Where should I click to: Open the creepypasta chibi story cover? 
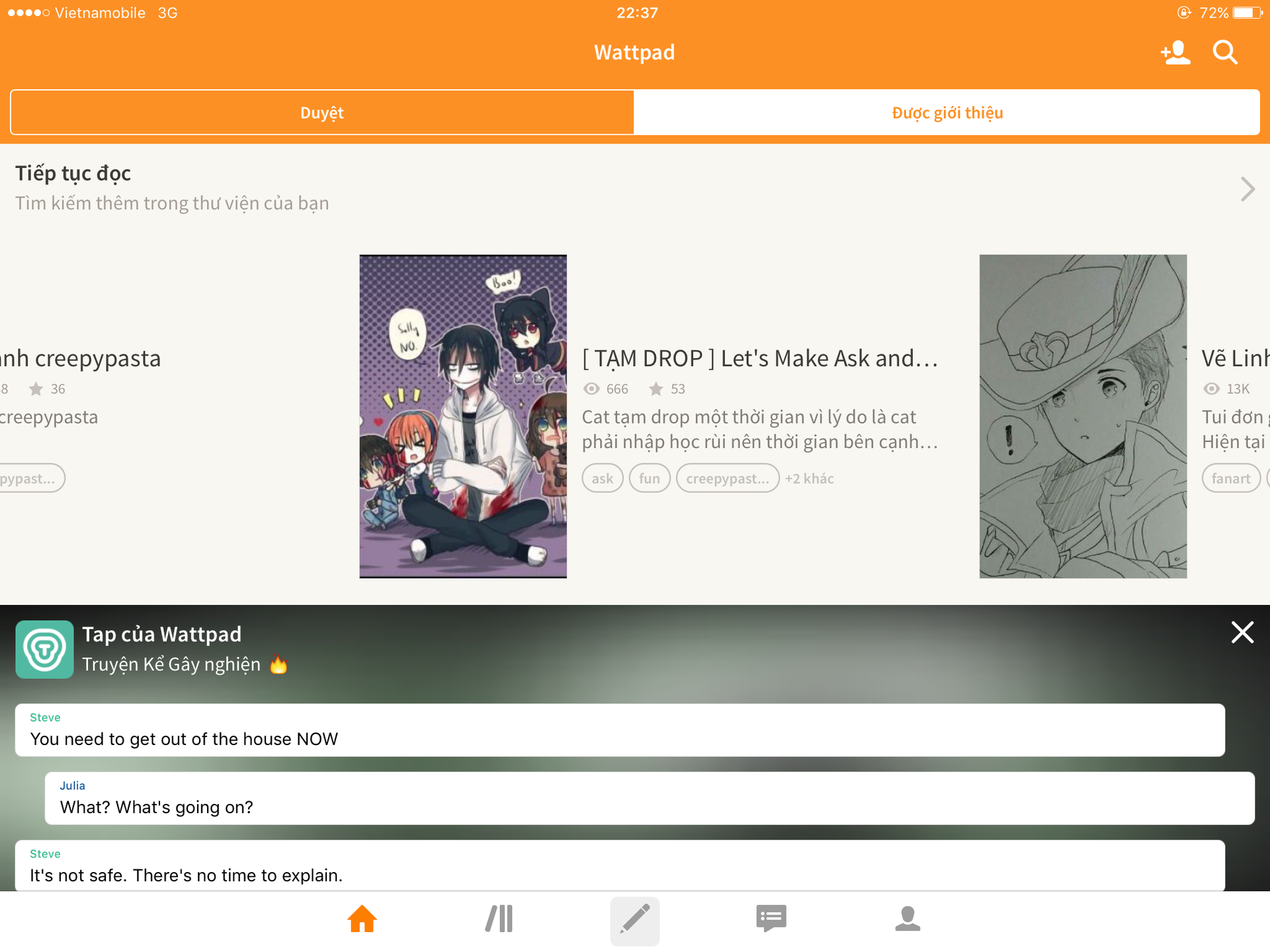[x=463, y=416]
